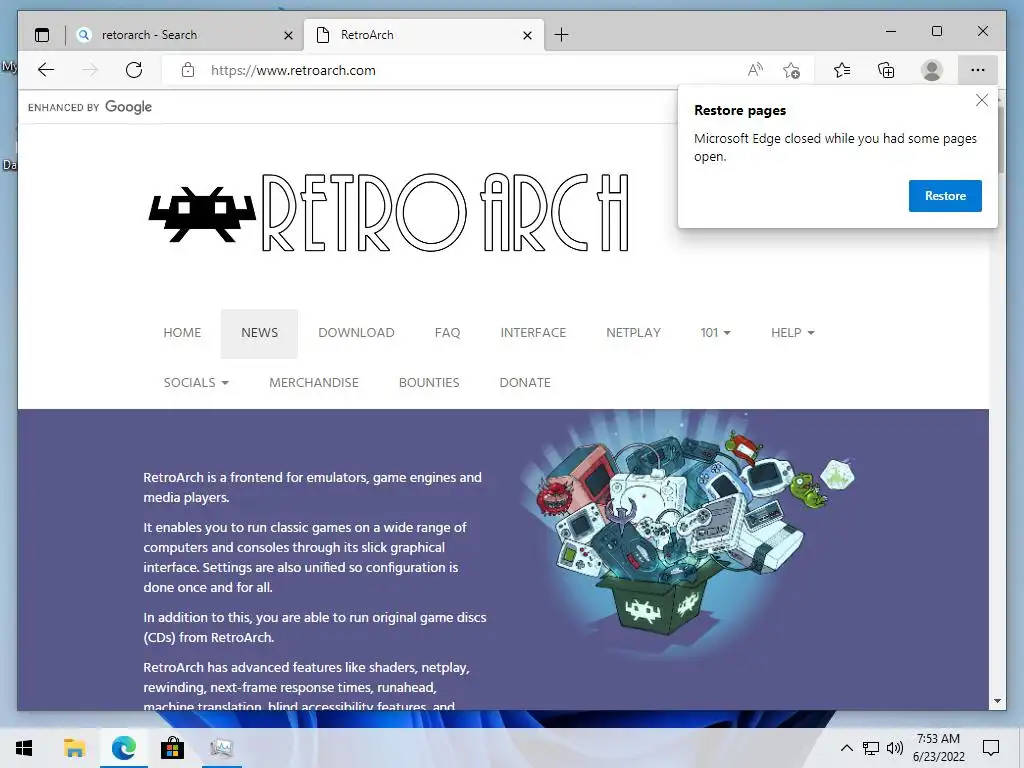Open the FAQ navigation item
Image resolution: width=1024 pixels, height=768 pixels.
(x=447, y=332)
